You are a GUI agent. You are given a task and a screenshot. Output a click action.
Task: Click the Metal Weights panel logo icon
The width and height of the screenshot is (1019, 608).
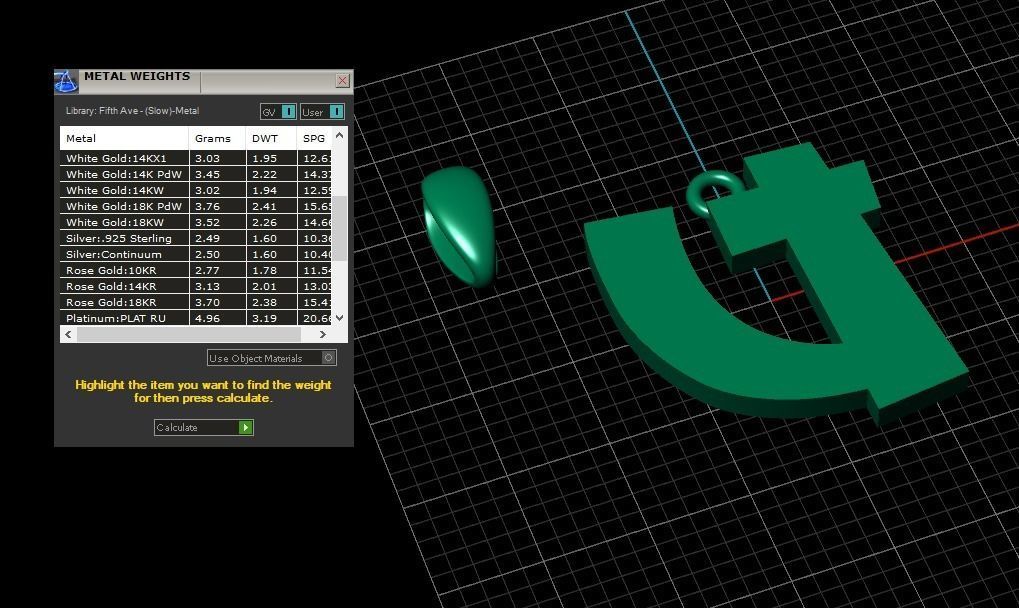66,81
